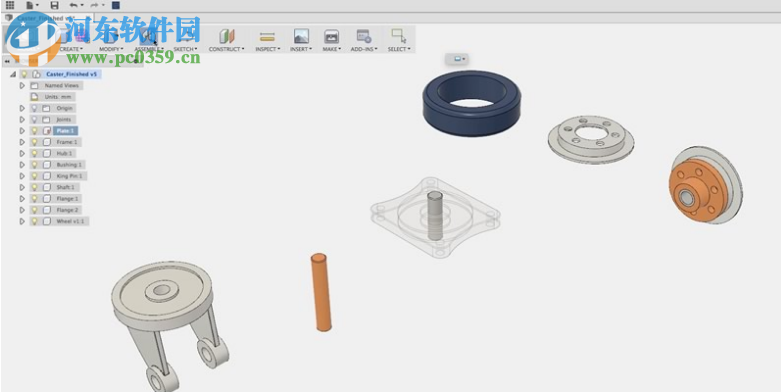This screenshot has height=392, width=781.
Task: Save the design with the disk icon
Action: 55,5
